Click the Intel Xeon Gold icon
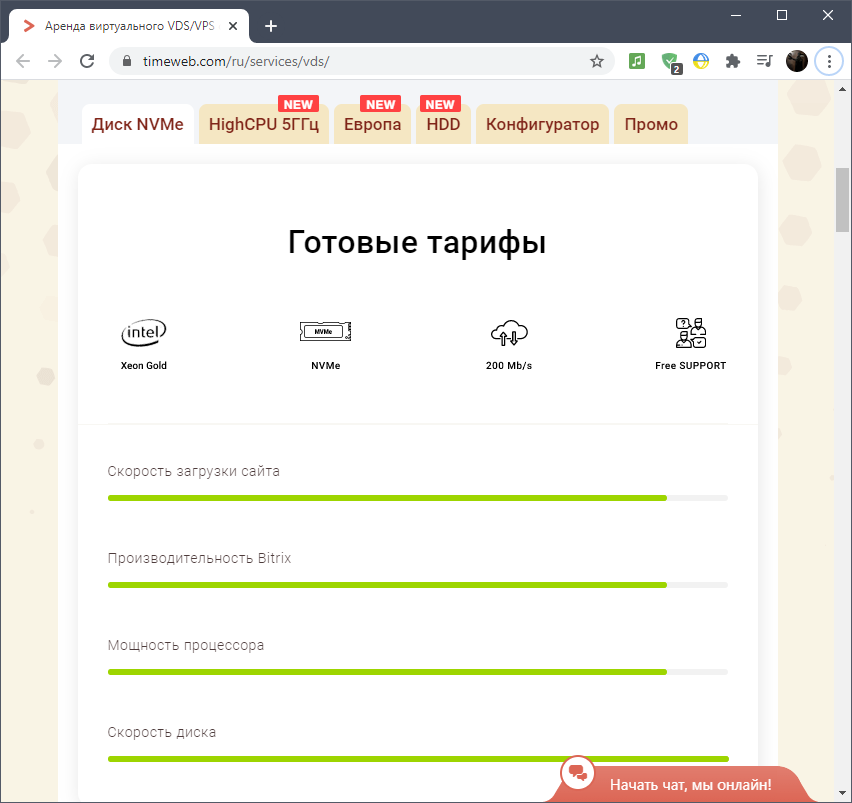 pos(144,332)
